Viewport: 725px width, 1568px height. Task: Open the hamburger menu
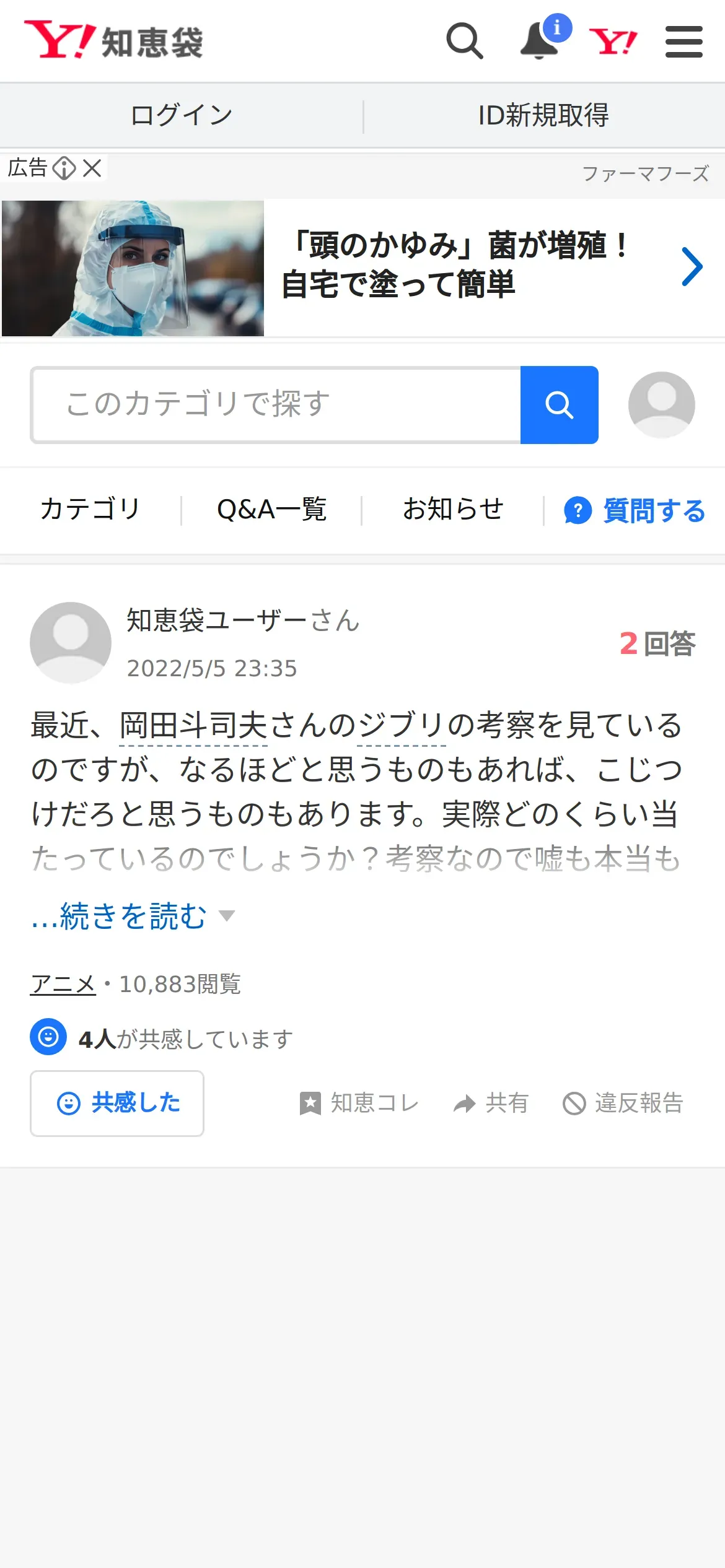(684, 41)
